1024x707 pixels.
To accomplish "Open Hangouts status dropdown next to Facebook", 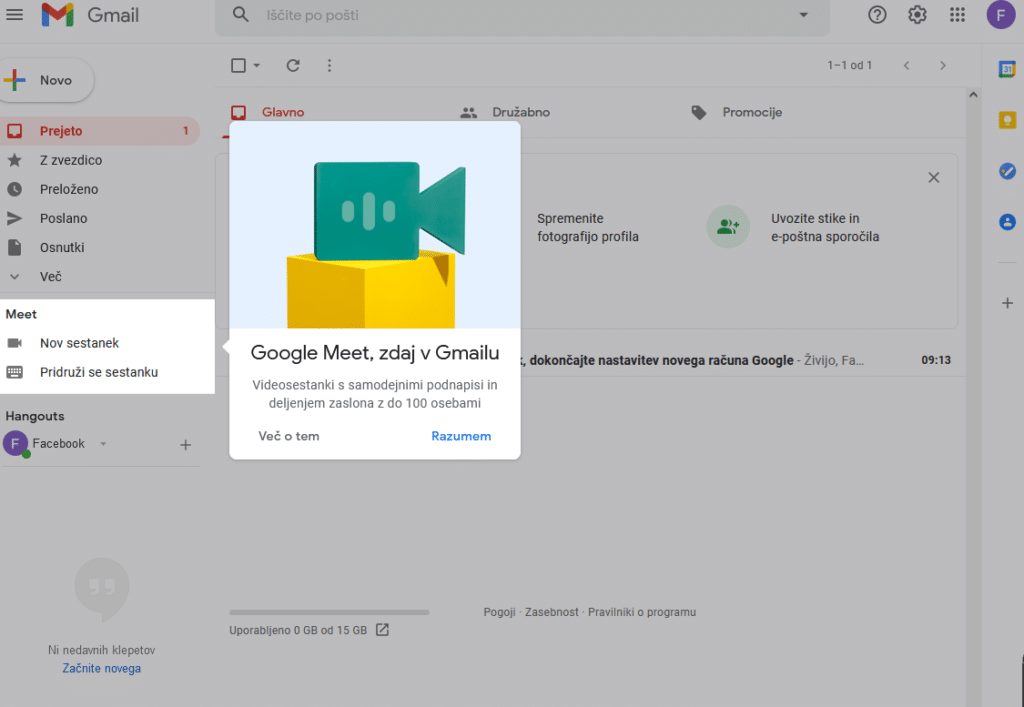I will tap(103, 444).
